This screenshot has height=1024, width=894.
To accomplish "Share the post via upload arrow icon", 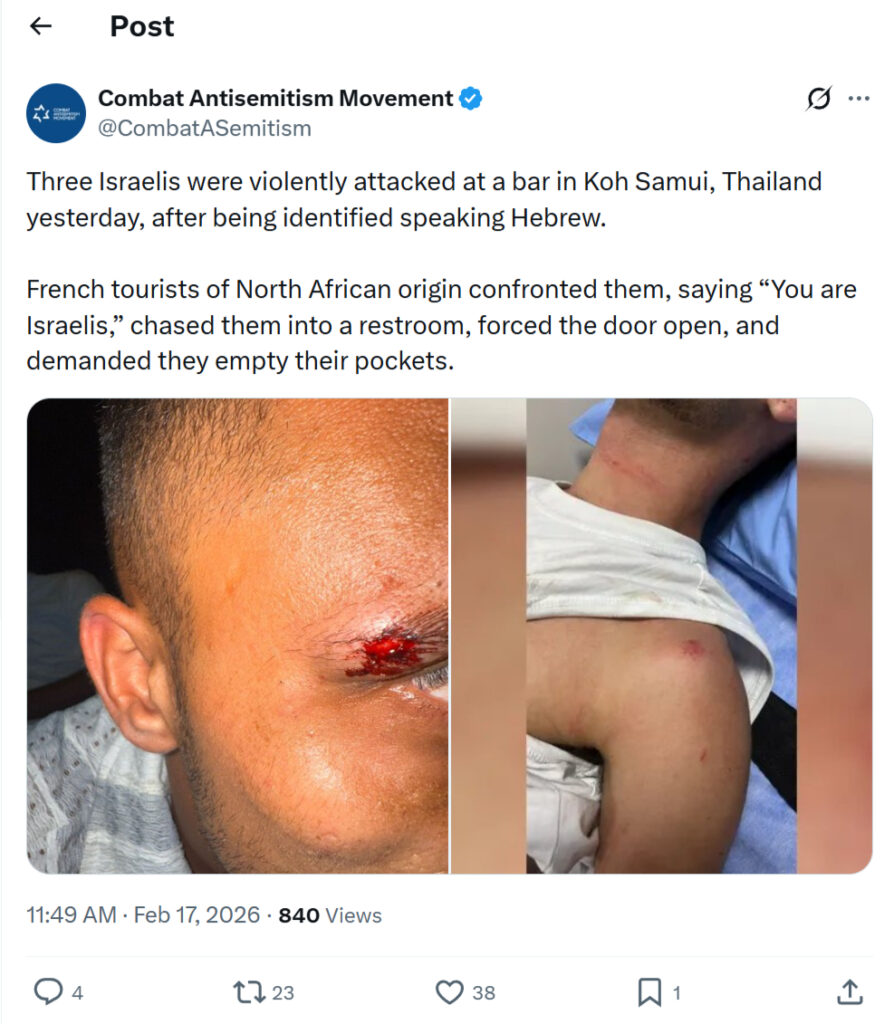I will point(850,991).
